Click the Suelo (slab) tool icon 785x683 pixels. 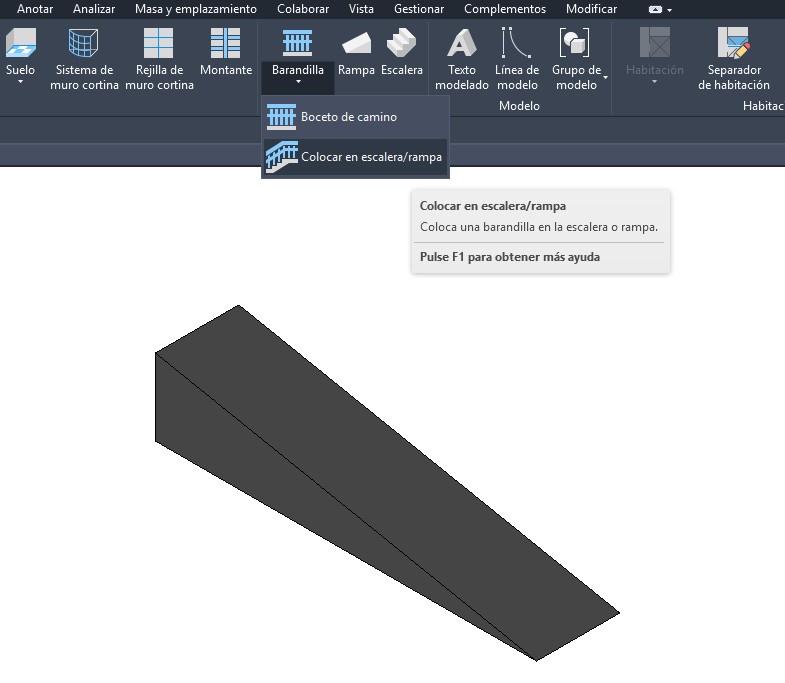[20, 44]
